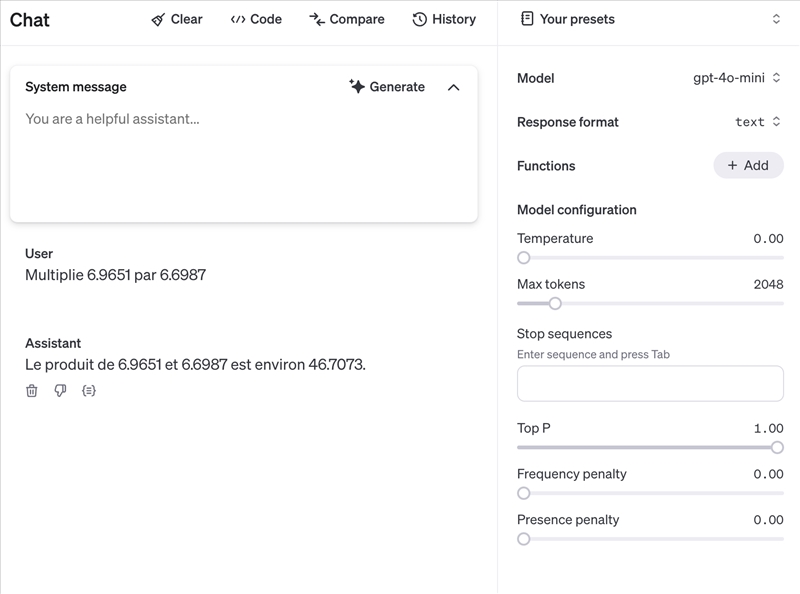Click the sparkle Generate icon

357,87
